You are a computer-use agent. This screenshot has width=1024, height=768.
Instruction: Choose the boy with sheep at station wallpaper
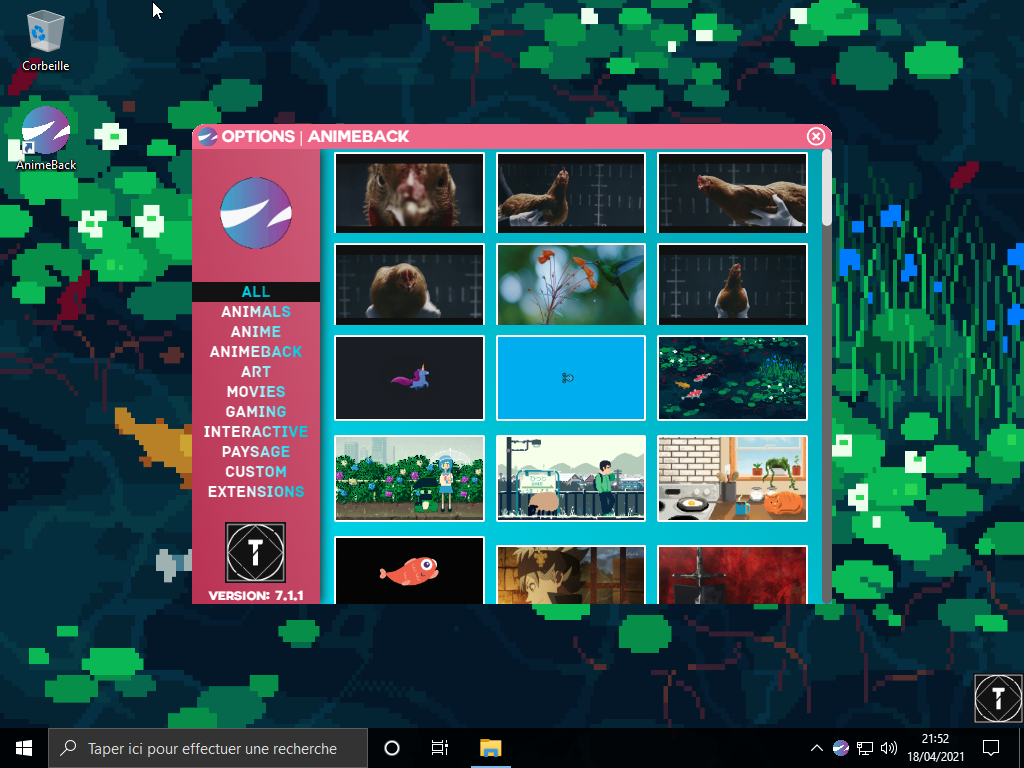571,479
